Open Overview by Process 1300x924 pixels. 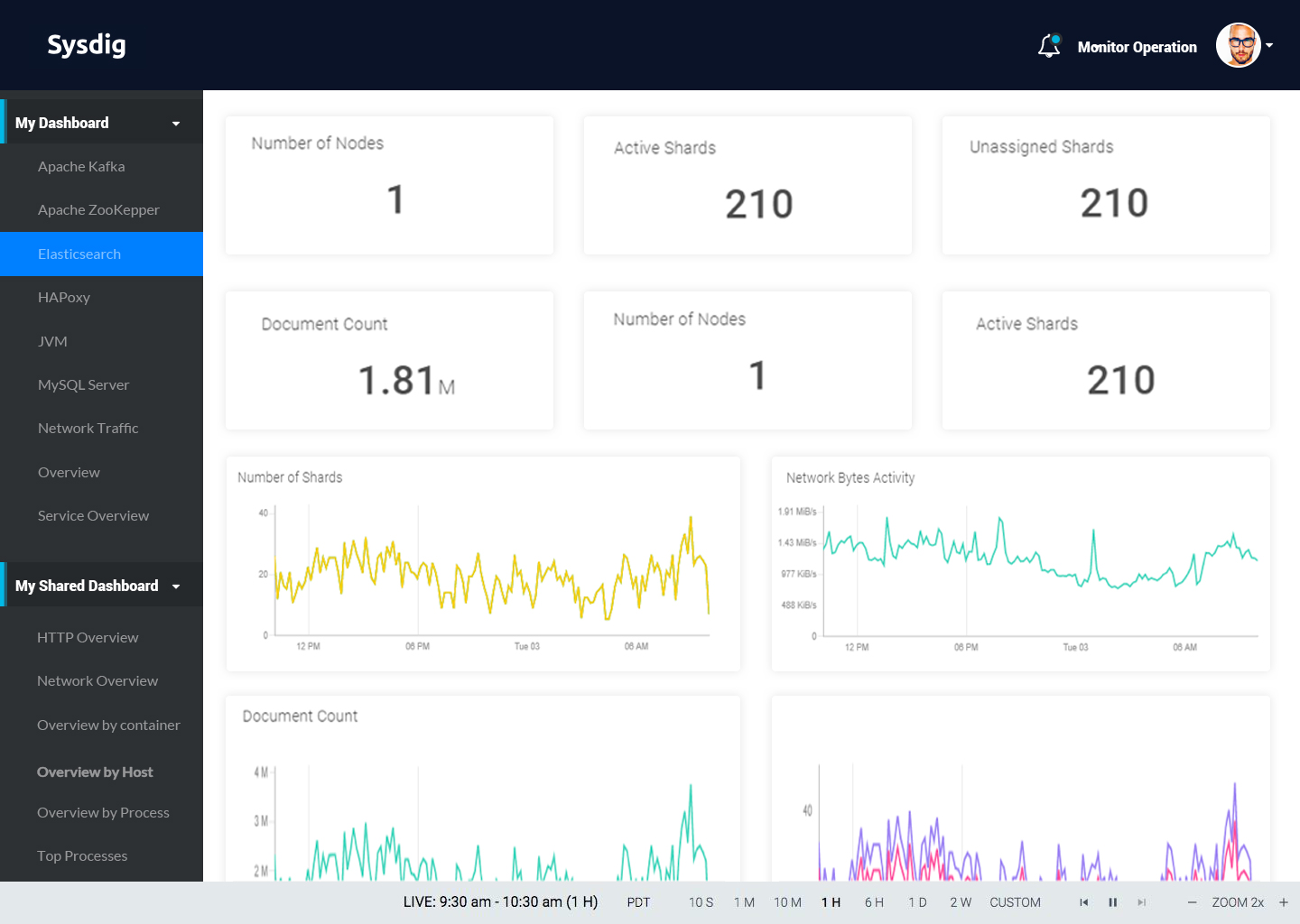[101, 812]
